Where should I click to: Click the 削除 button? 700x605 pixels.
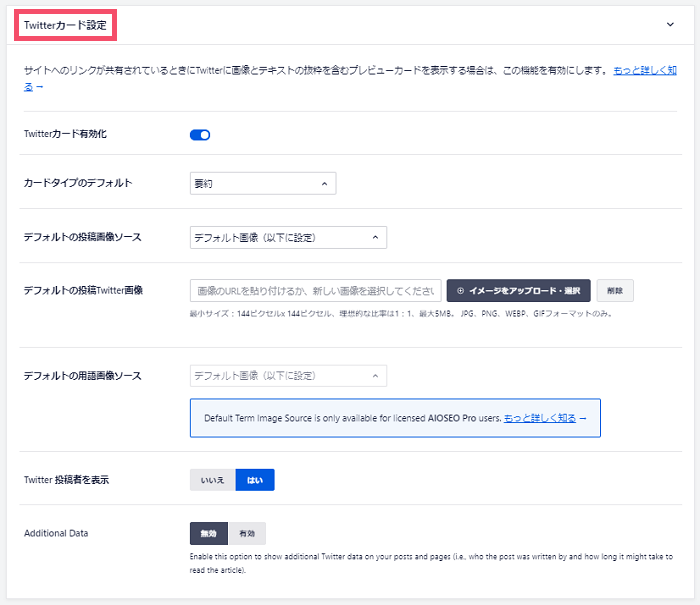coord(615,291)
